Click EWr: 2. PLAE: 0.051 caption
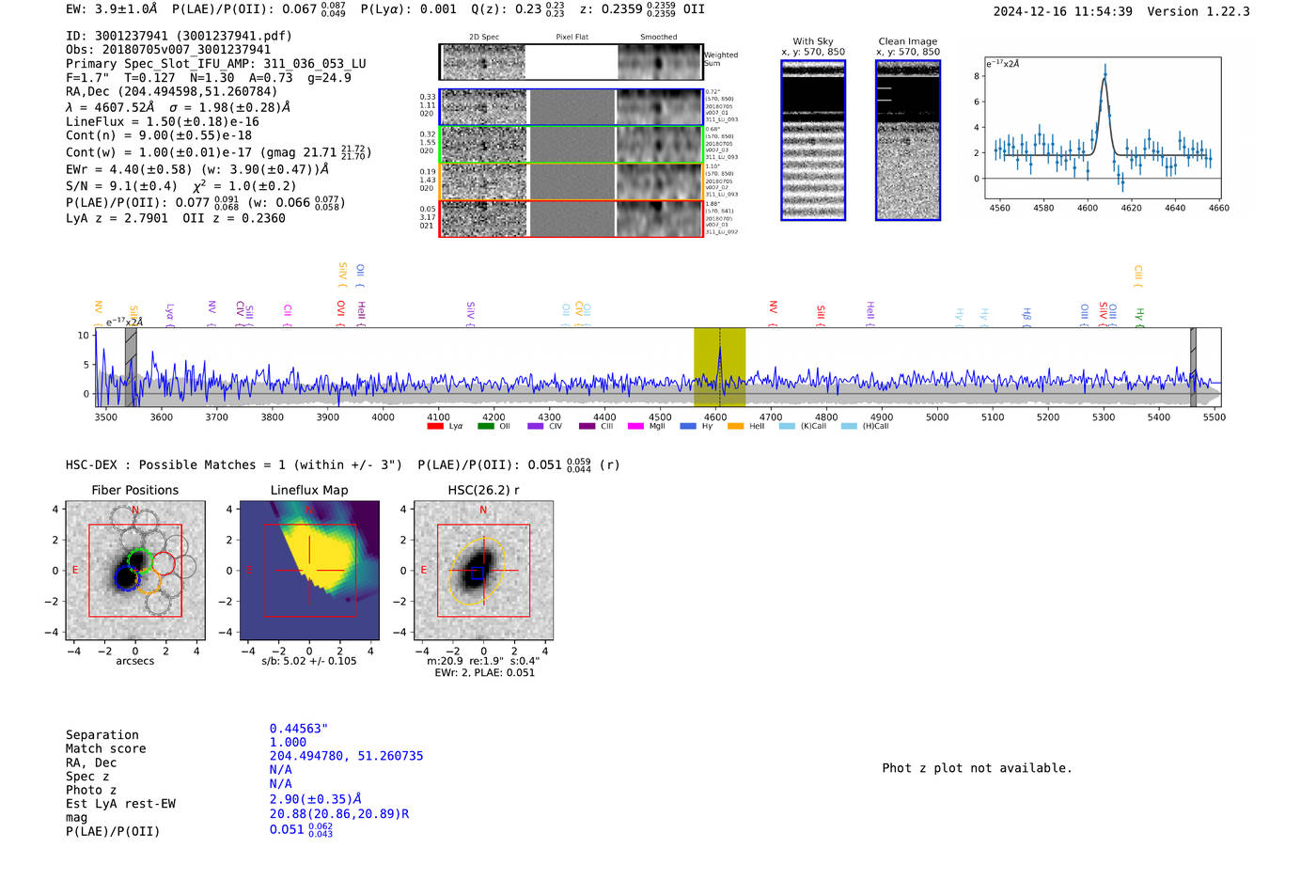1316x896 pixels. coord(484,672)
